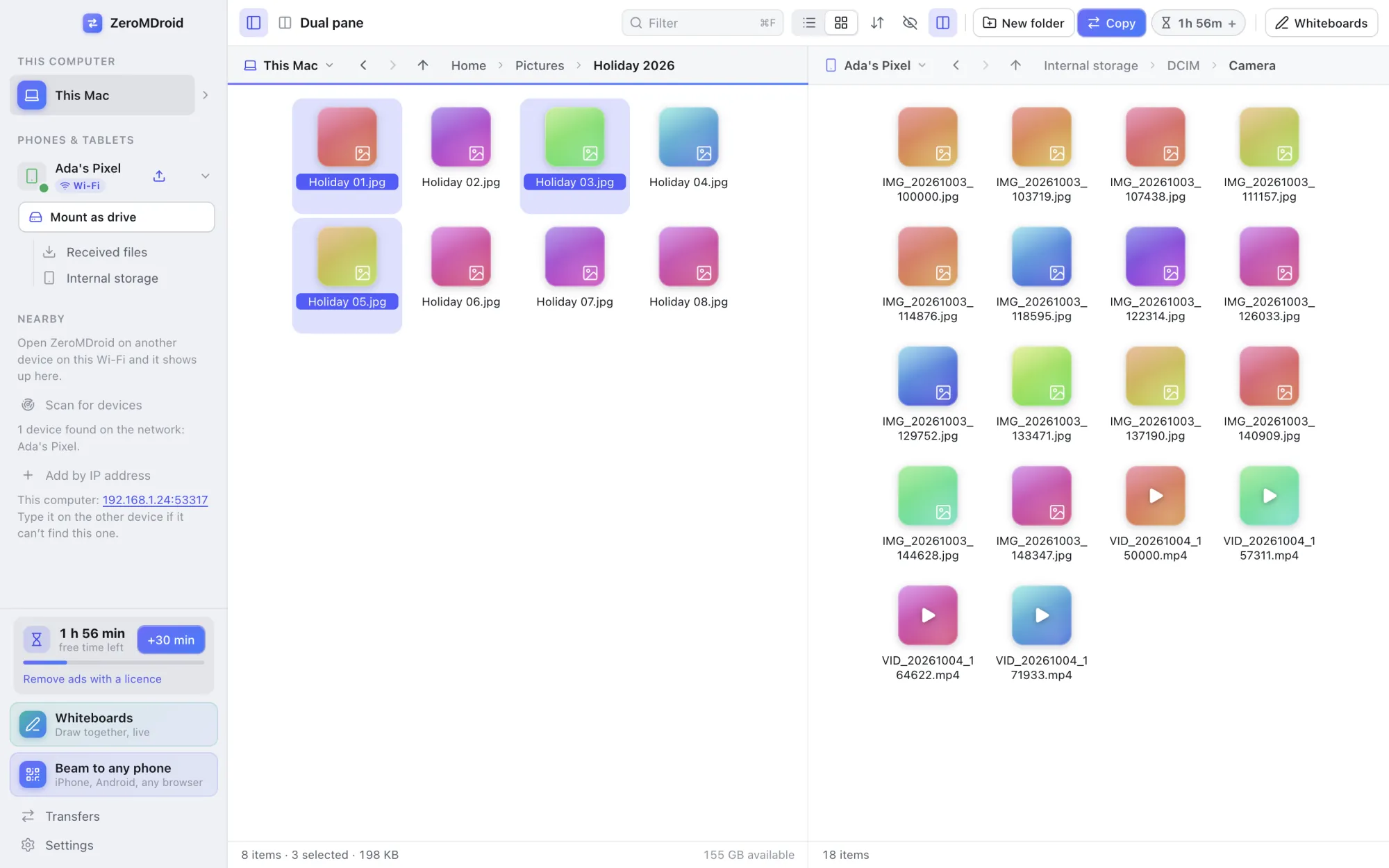The width and height of the screenshot is (1389, 868).
Task: Navigate to the Home breadcrumb
Action: pos(469,65)
